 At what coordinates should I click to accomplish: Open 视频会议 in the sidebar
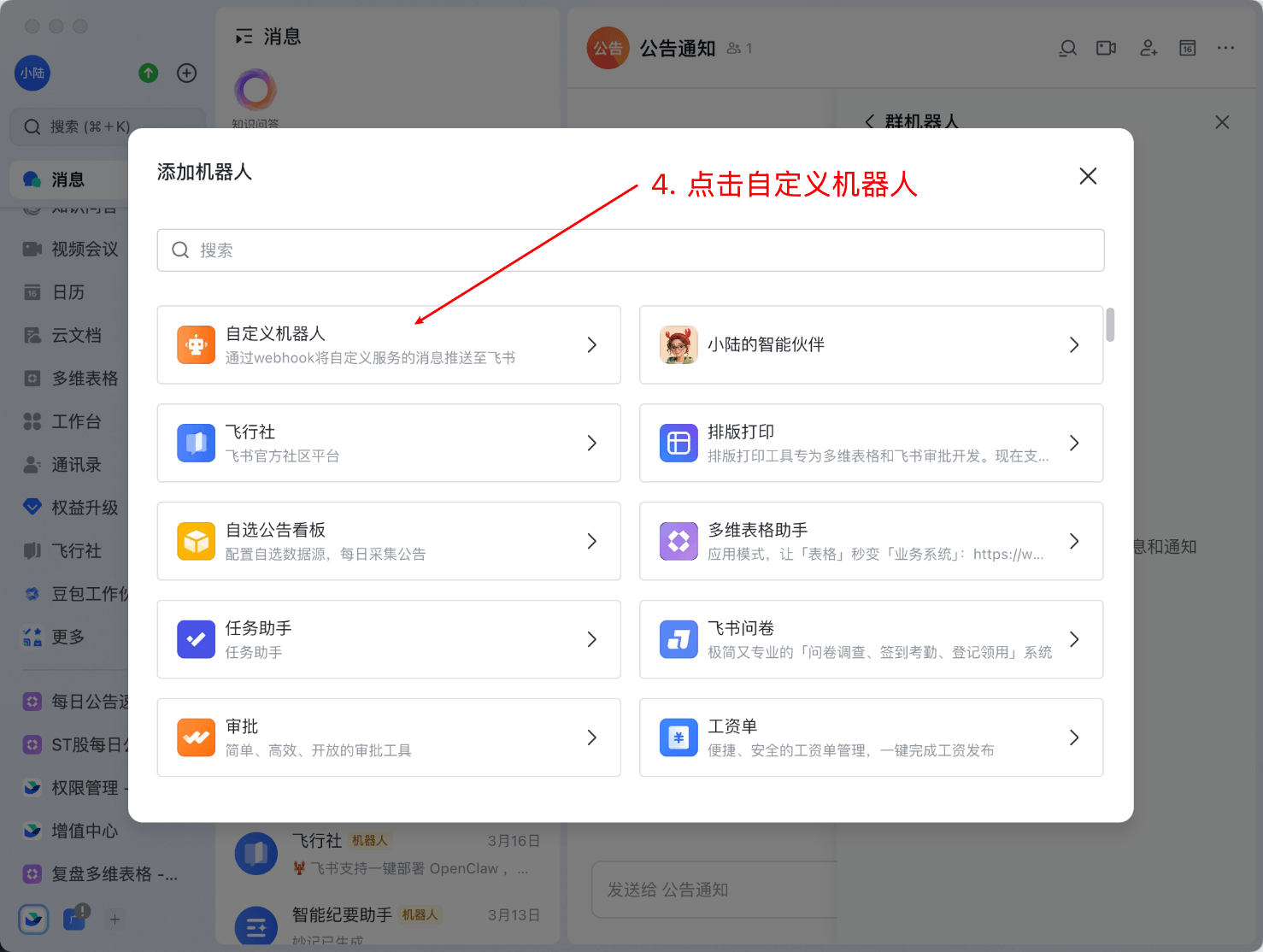click(x=71, y=250)
